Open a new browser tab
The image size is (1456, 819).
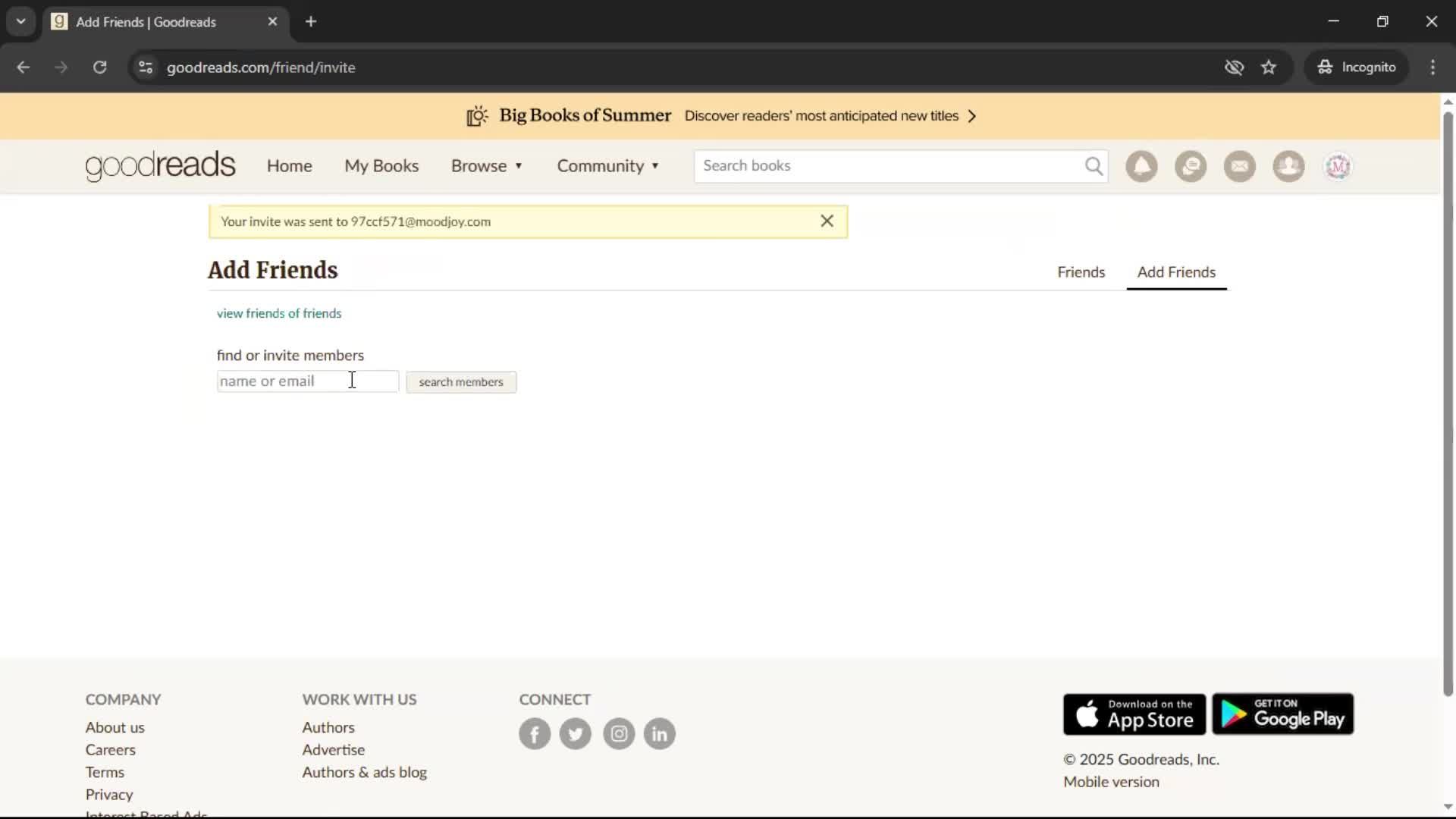[311, 21]
